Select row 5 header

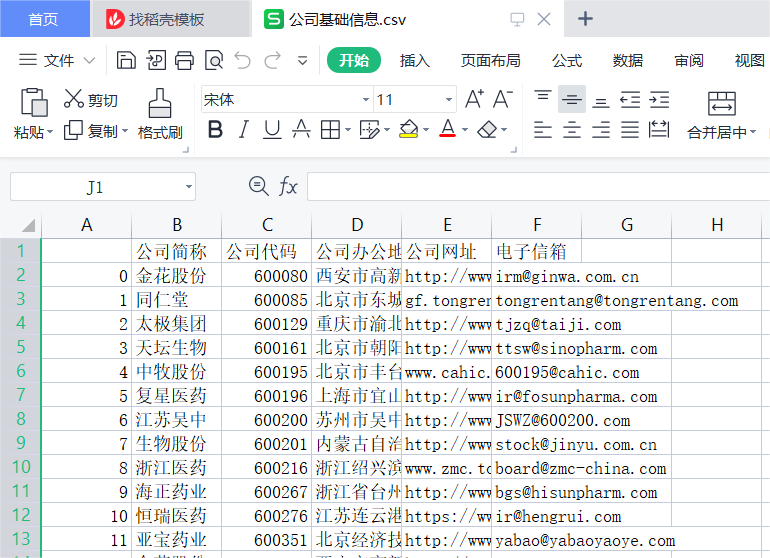coord(21,347)
